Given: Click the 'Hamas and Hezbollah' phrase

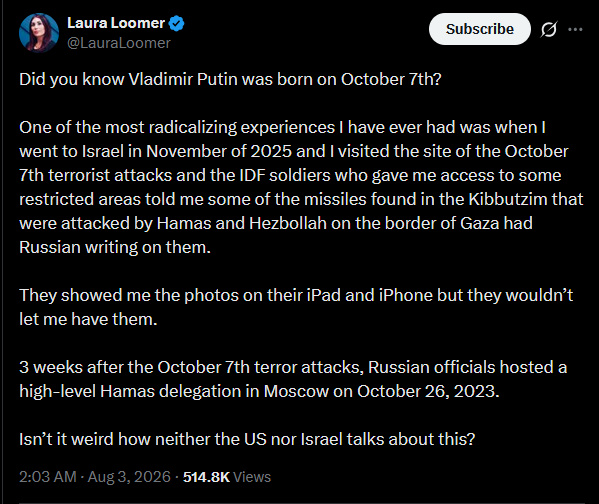Looking at the screenshot, I should (x=241, y=223).
